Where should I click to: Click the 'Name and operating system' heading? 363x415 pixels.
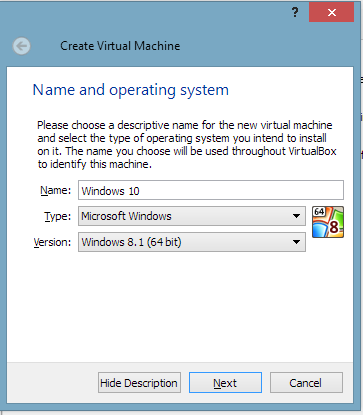click(131, 90)
